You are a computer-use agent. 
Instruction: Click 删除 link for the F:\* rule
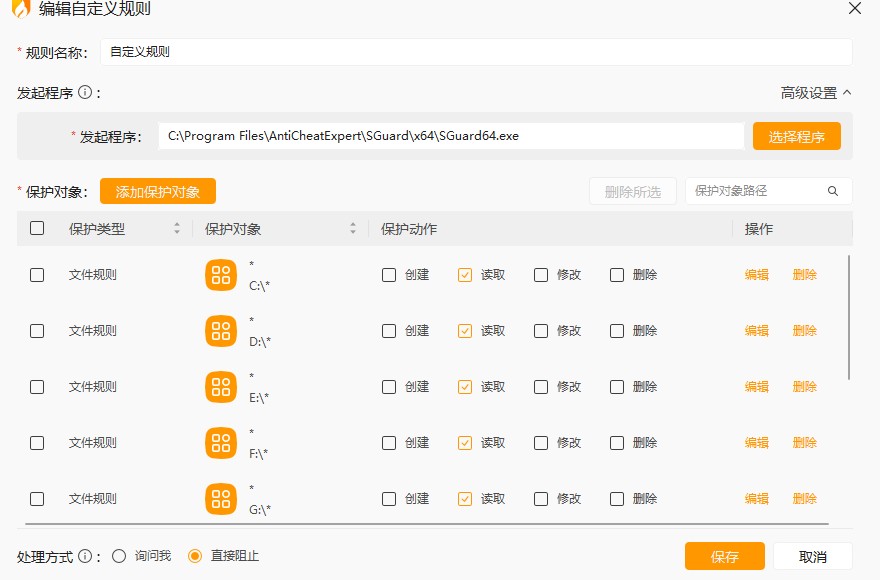(805, 443)
